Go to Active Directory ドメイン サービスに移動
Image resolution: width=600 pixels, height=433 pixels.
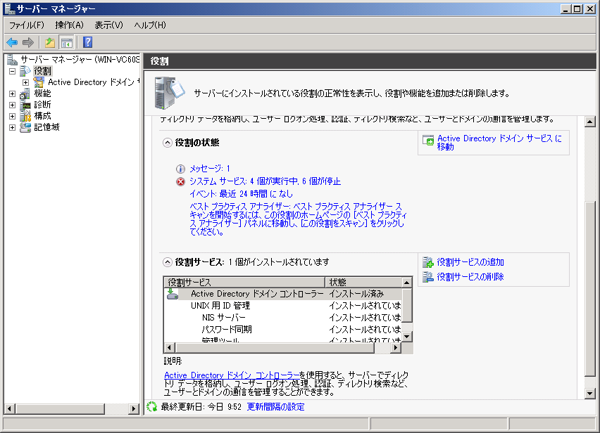(x=499, y=143)
